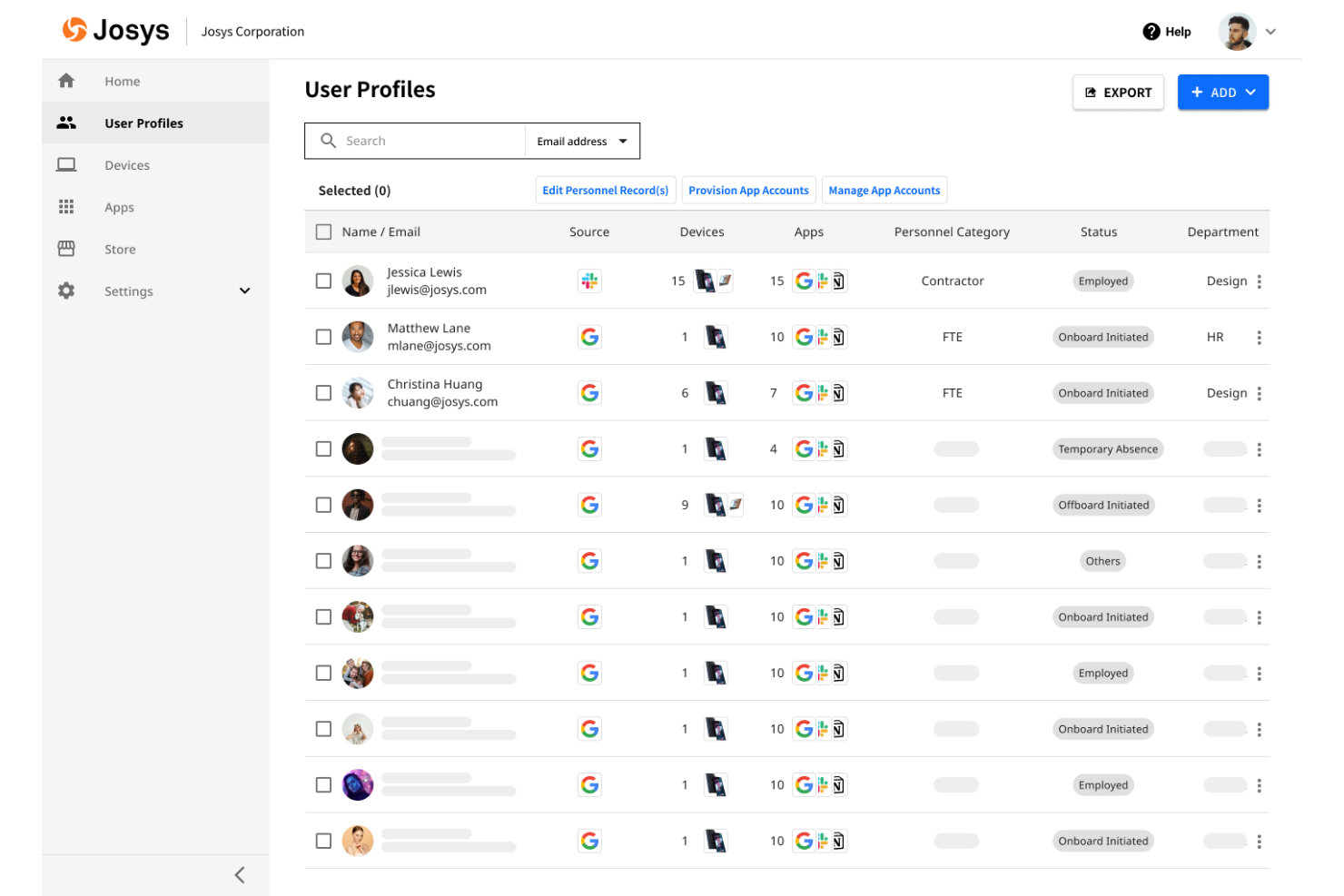Open the User Profiles section in the sidebar
1344x896 pixels.
pyautogui.click(x=143, y=123)
